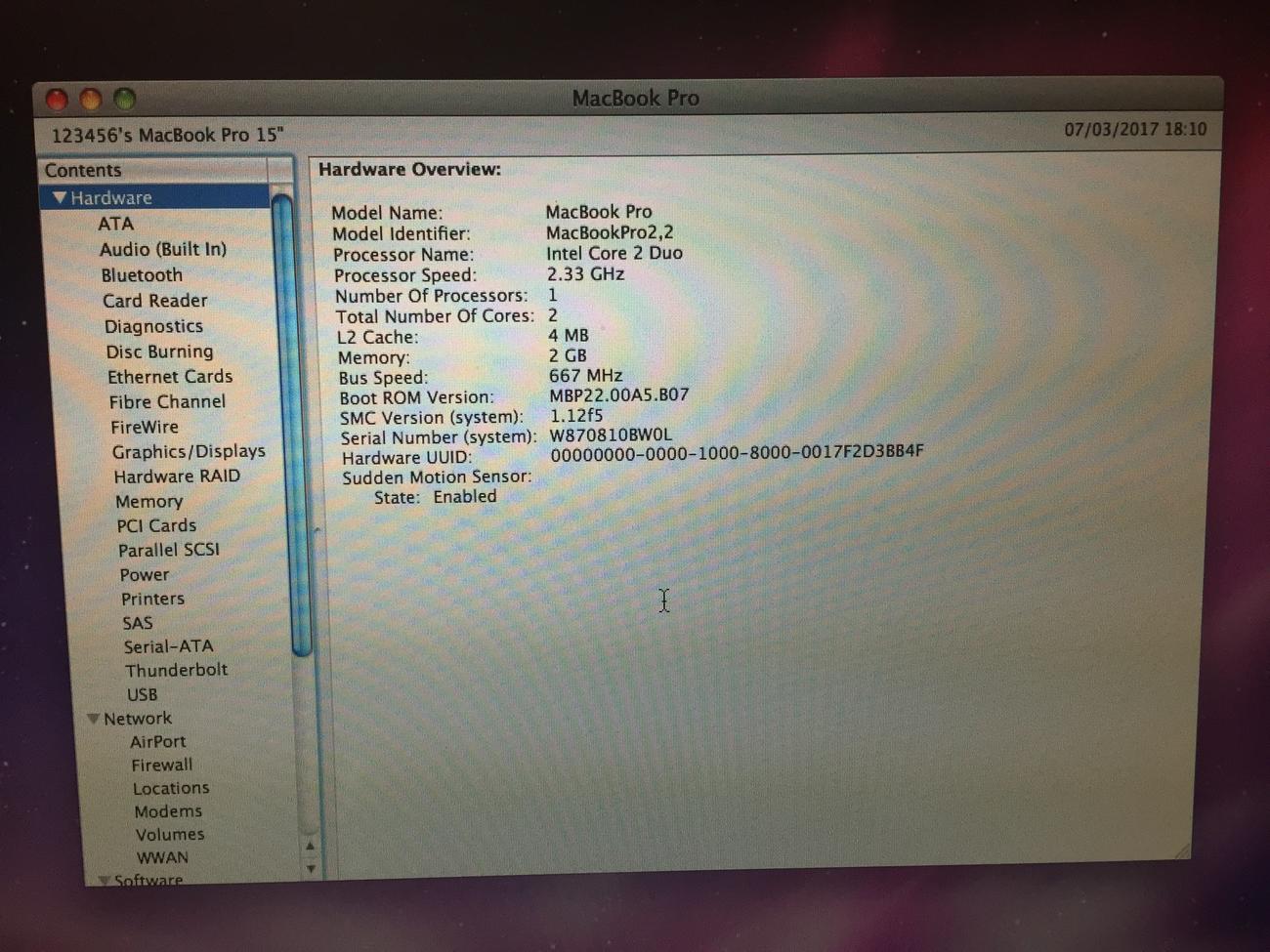Expand the Software section triangle

(104, 880)
